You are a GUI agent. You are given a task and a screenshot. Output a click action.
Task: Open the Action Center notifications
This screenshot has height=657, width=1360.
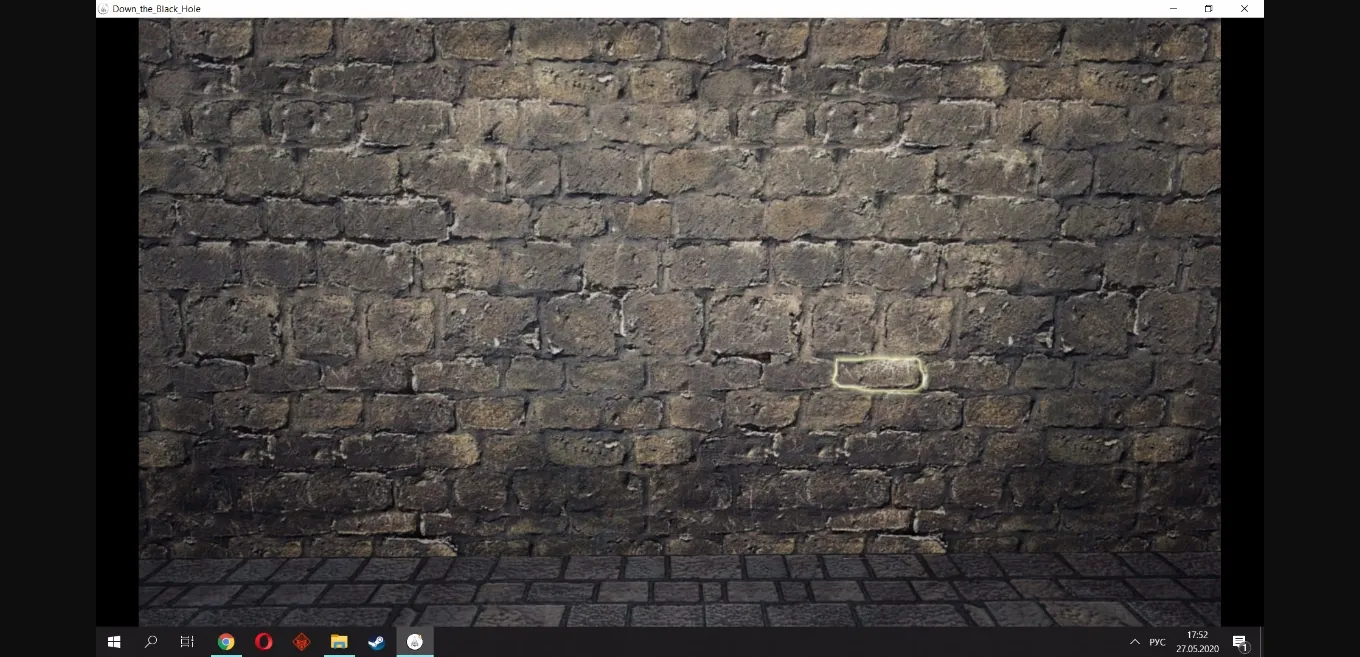[x=1240, y=642]
